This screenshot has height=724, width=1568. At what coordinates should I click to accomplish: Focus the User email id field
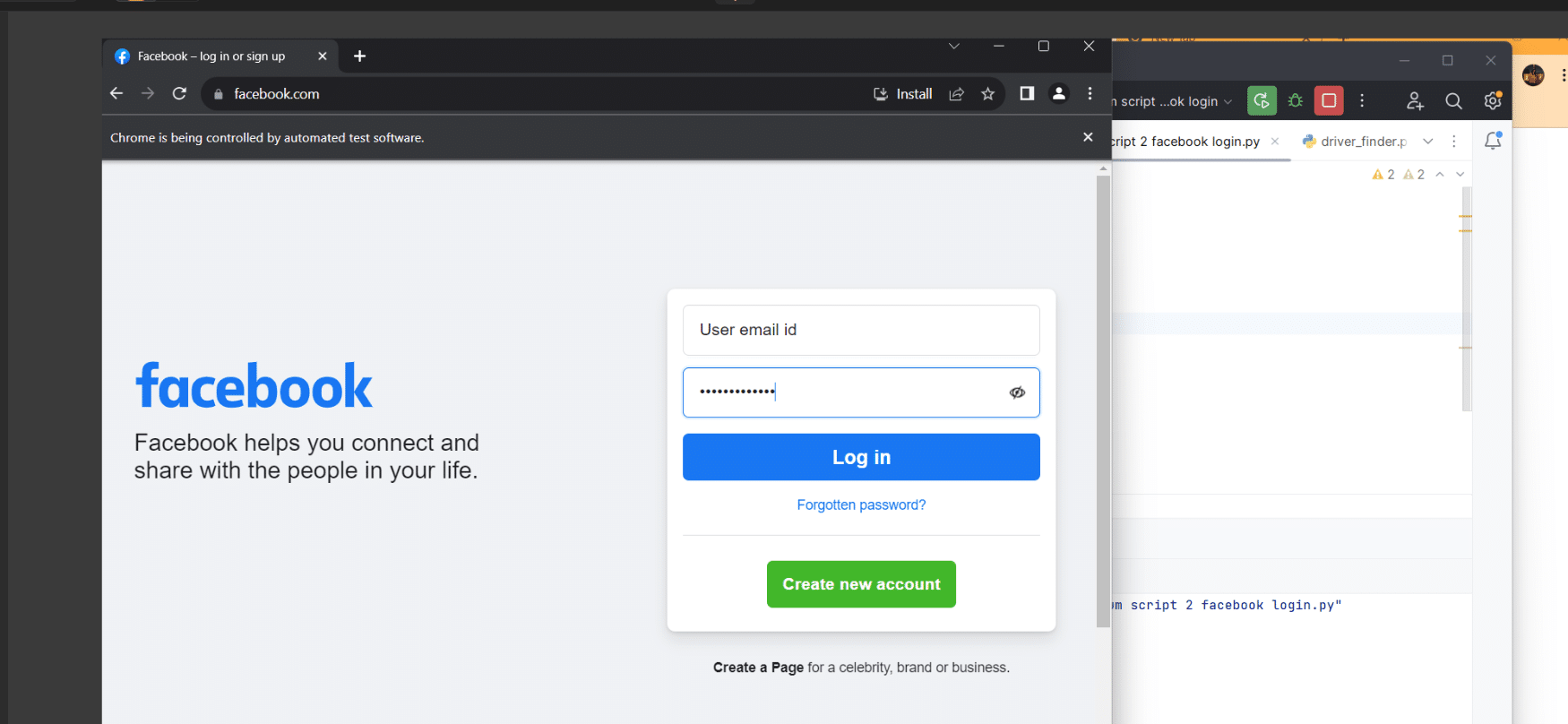coord(861,330)
